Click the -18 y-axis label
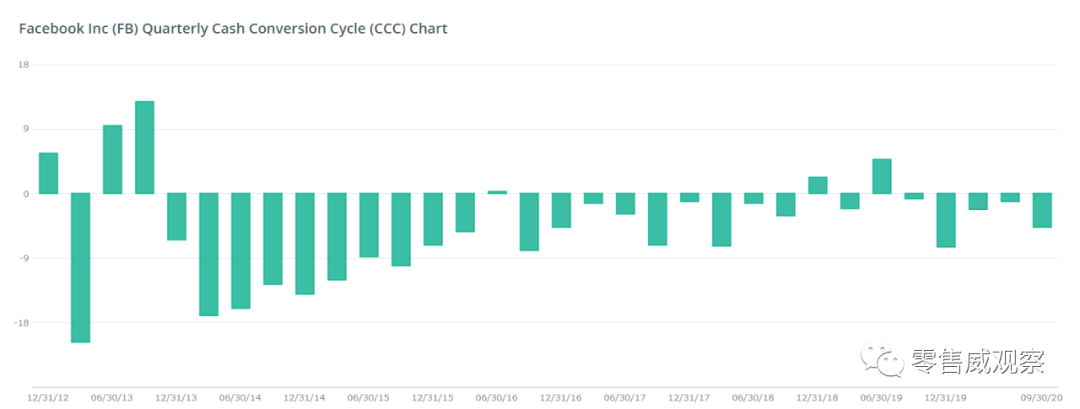The height and width of the screenshot is (409, 1080). pos(22,323)
